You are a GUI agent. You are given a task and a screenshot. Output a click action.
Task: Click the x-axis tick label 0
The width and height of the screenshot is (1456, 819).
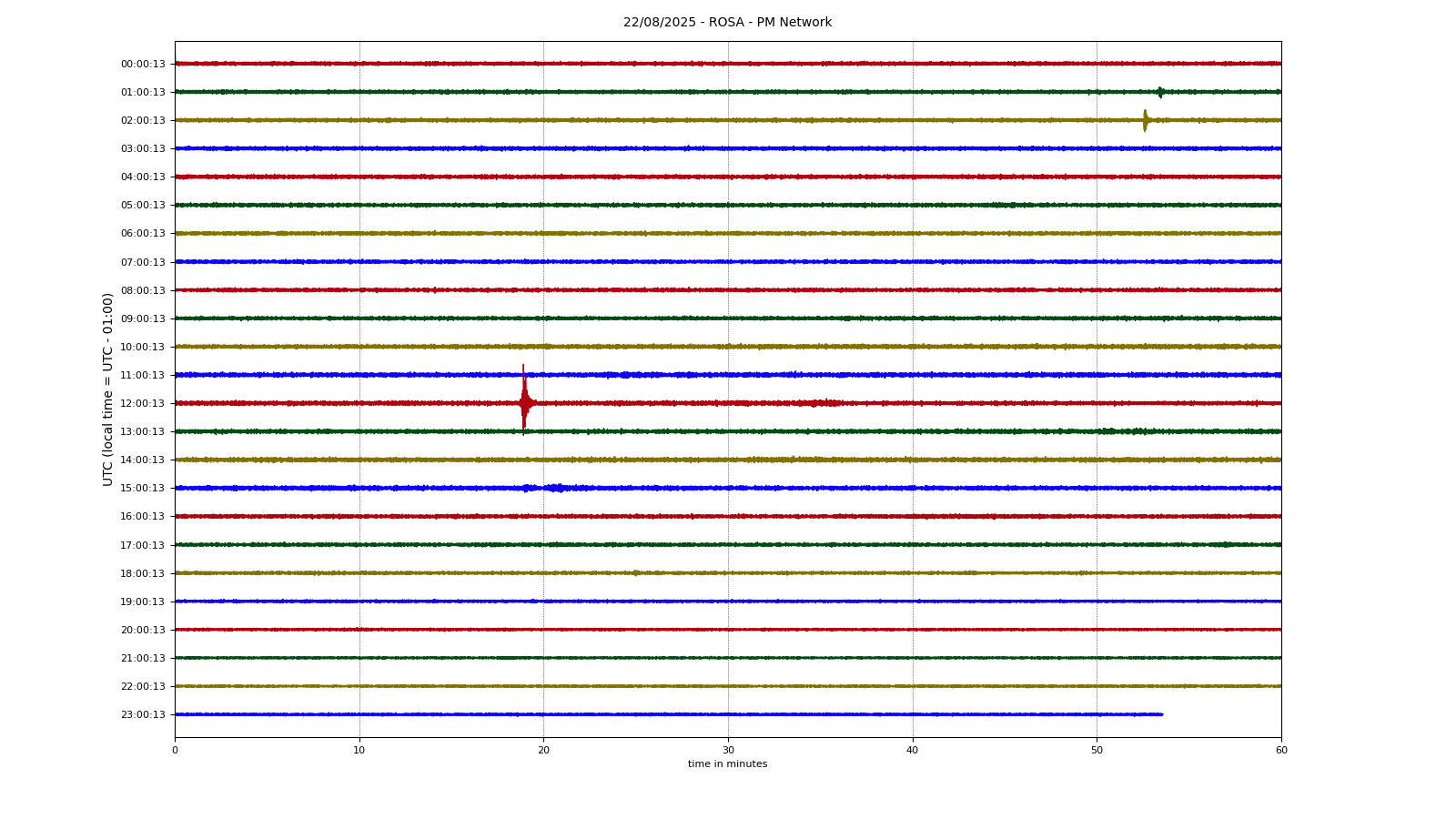pos(175,750)
